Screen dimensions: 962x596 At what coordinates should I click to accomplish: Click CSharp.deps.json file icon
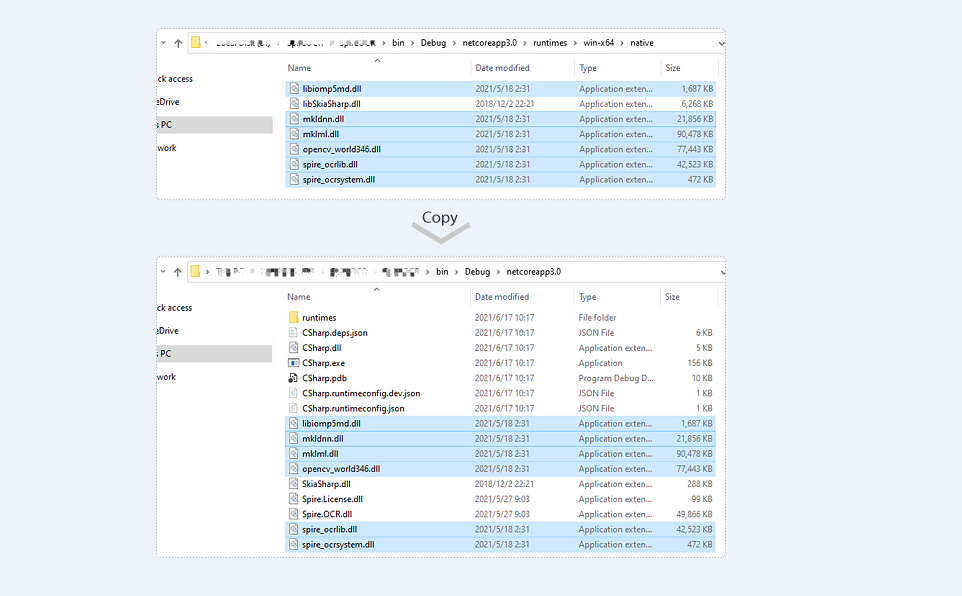pyautogui.click(x=293, y=333)
